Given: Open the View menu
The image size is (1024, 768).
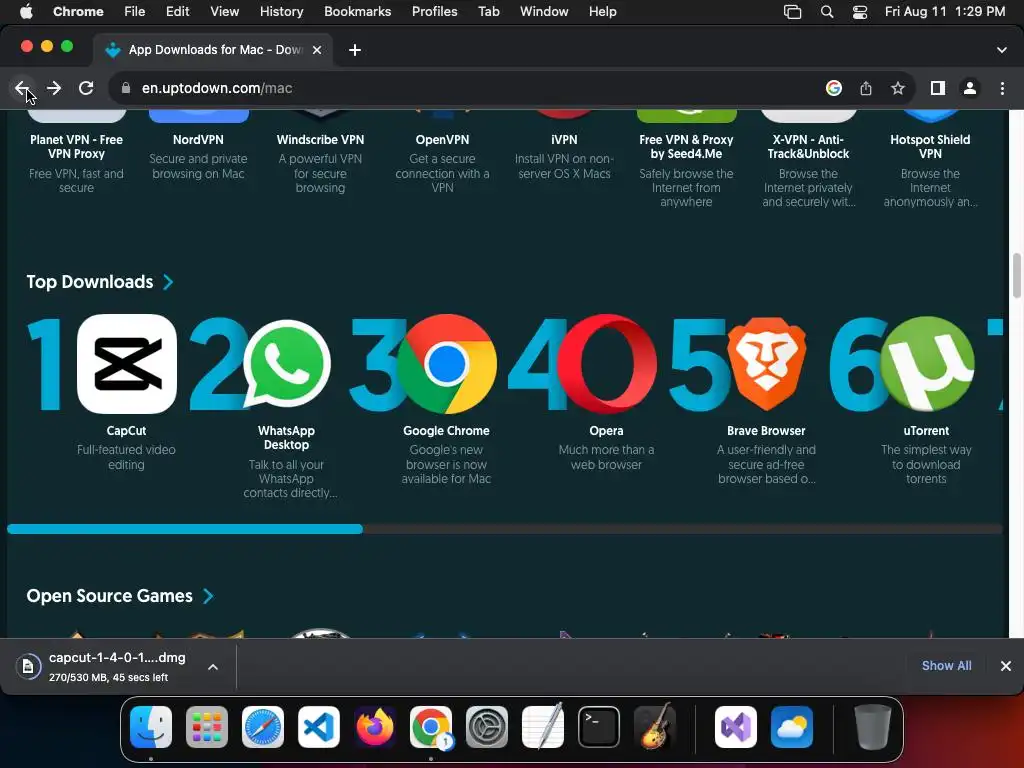Looking at the screenshot, I should click(225, 12).
